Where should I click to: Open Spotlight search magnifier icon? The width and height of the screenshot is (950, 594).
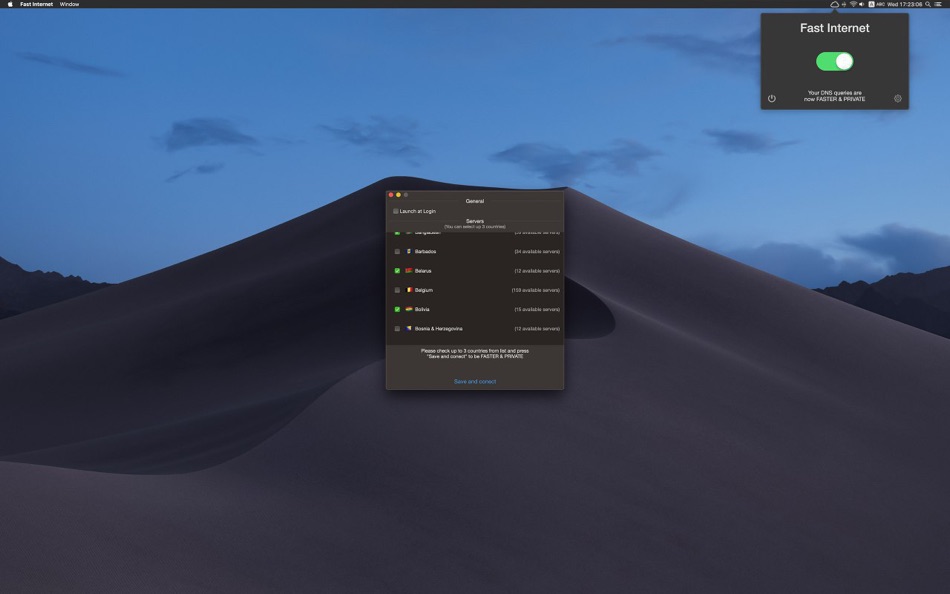928,4
